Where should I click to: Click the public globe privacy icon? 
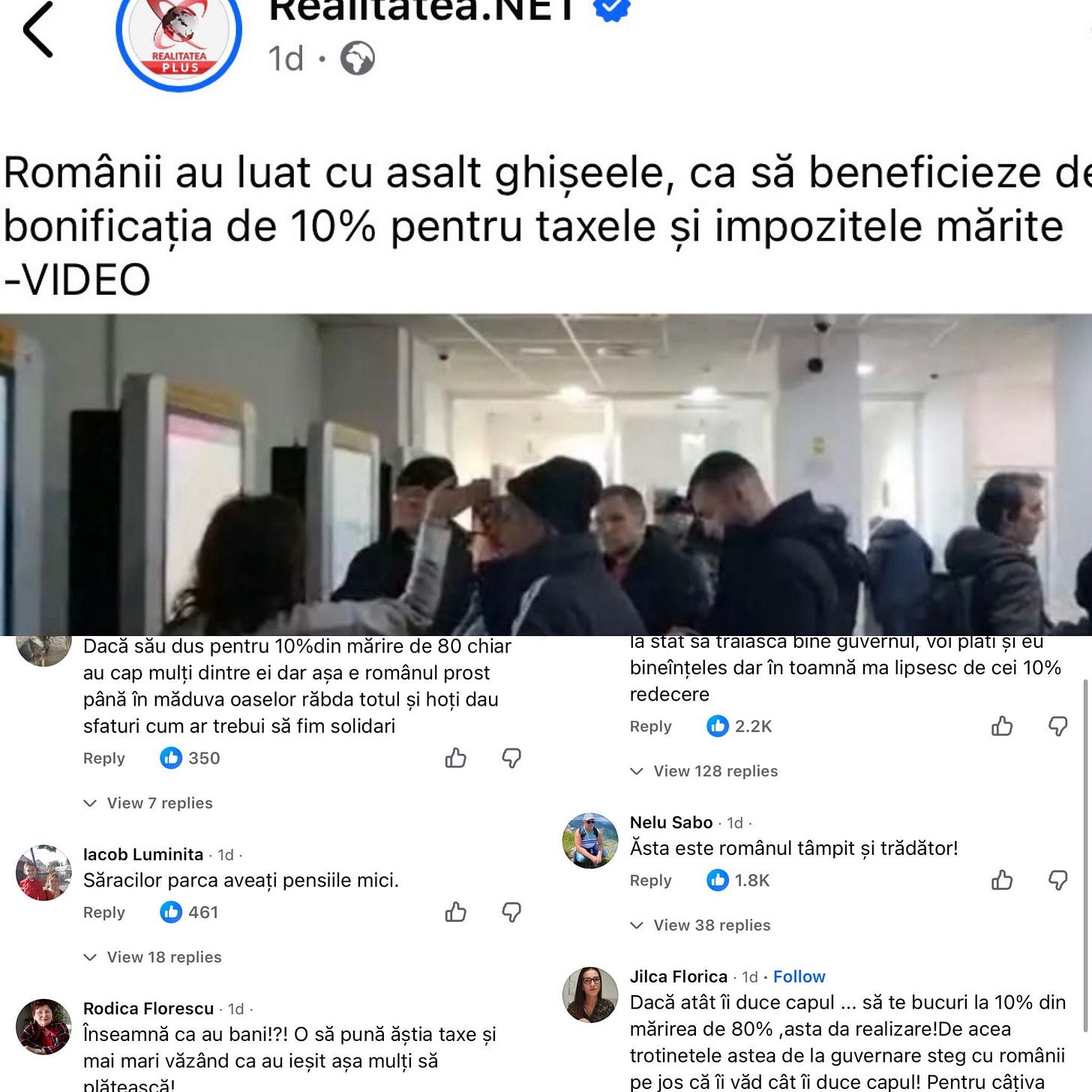pos(358,58)
